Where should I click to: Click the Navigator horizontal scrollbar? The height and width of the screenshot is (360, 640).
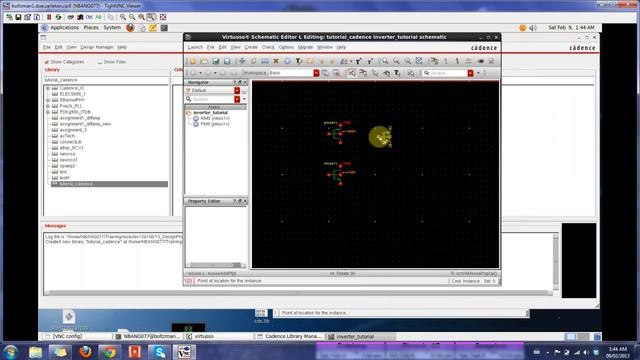[215, 265]
